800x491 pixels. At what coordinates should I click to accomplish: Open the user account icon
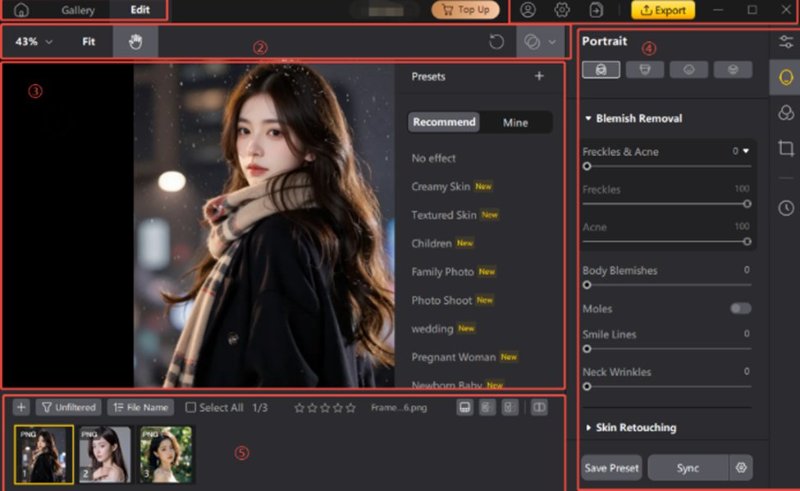click(528, 10)
